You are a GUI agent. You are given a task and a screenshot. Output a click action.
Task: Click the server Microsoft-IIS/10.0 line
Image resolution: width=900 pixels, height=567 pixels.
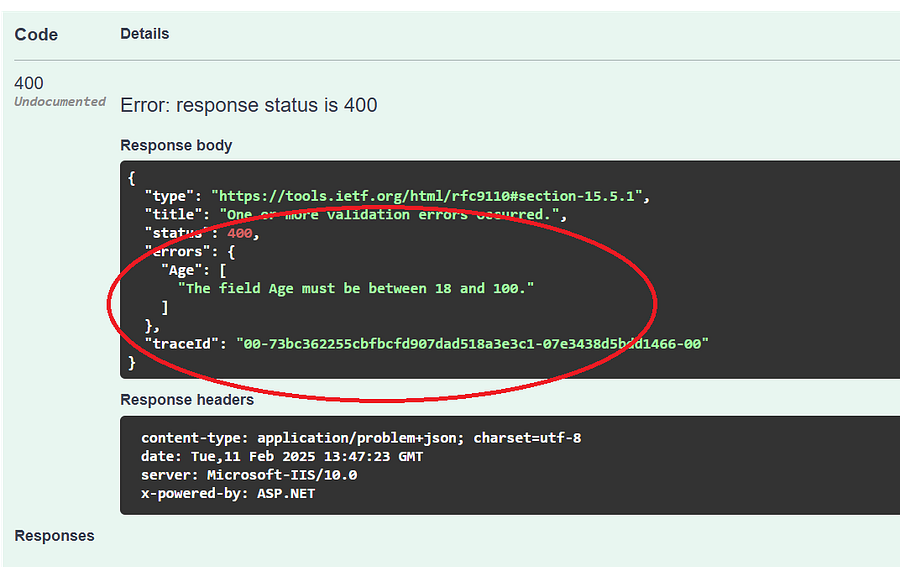click(x=249, y=475)
